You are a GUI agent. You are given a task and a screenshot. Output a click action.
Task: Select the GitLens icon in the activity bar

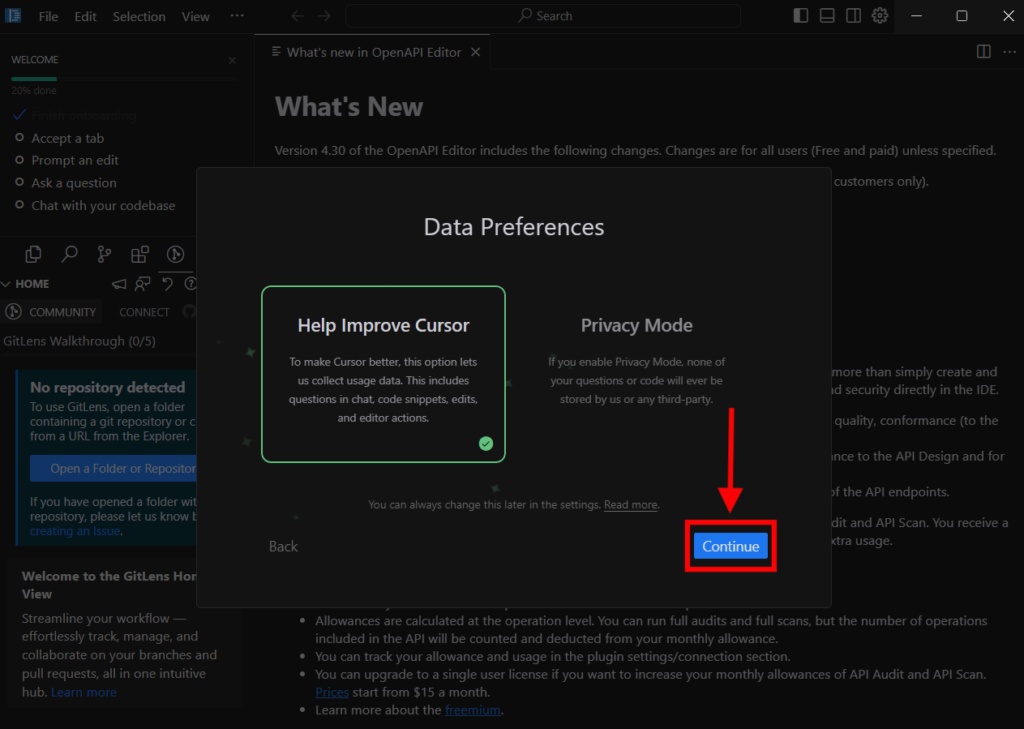pos(175,254)
